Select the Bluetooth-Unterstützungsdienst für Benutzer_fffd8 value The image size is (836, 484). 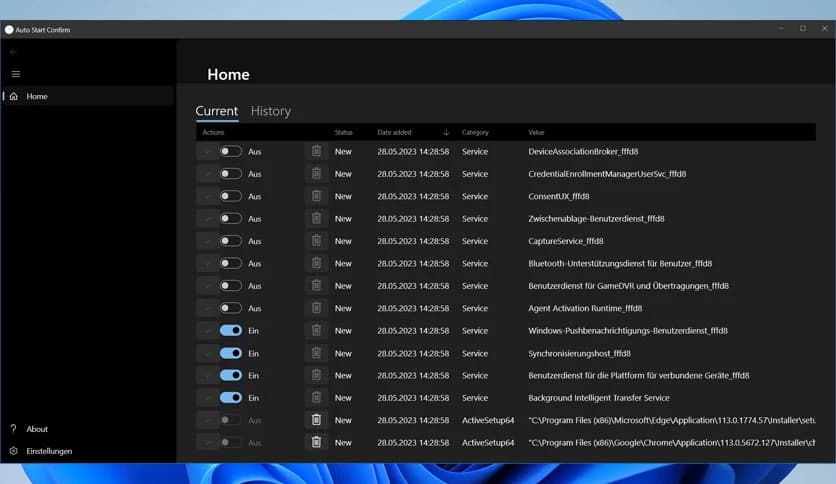[x=620, y=263]
